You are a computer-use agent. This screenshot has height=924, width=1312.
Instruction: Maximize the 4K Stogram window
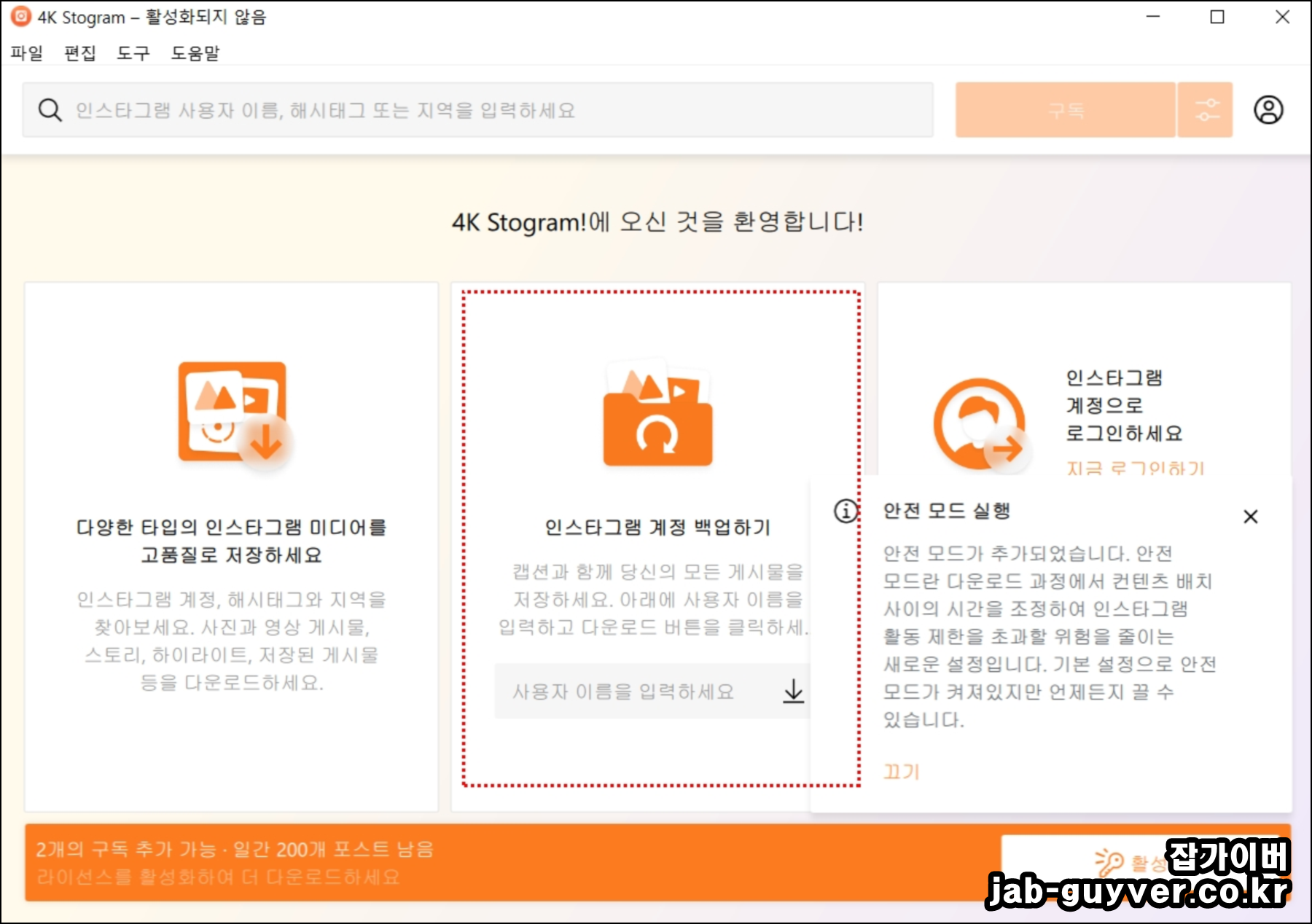[1217, 16]
